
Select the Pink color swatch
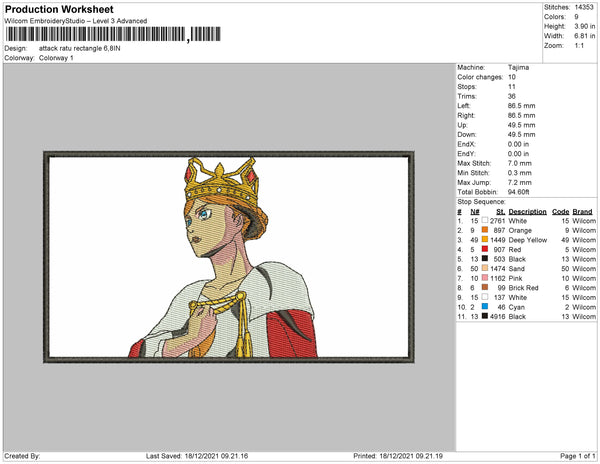485,278
